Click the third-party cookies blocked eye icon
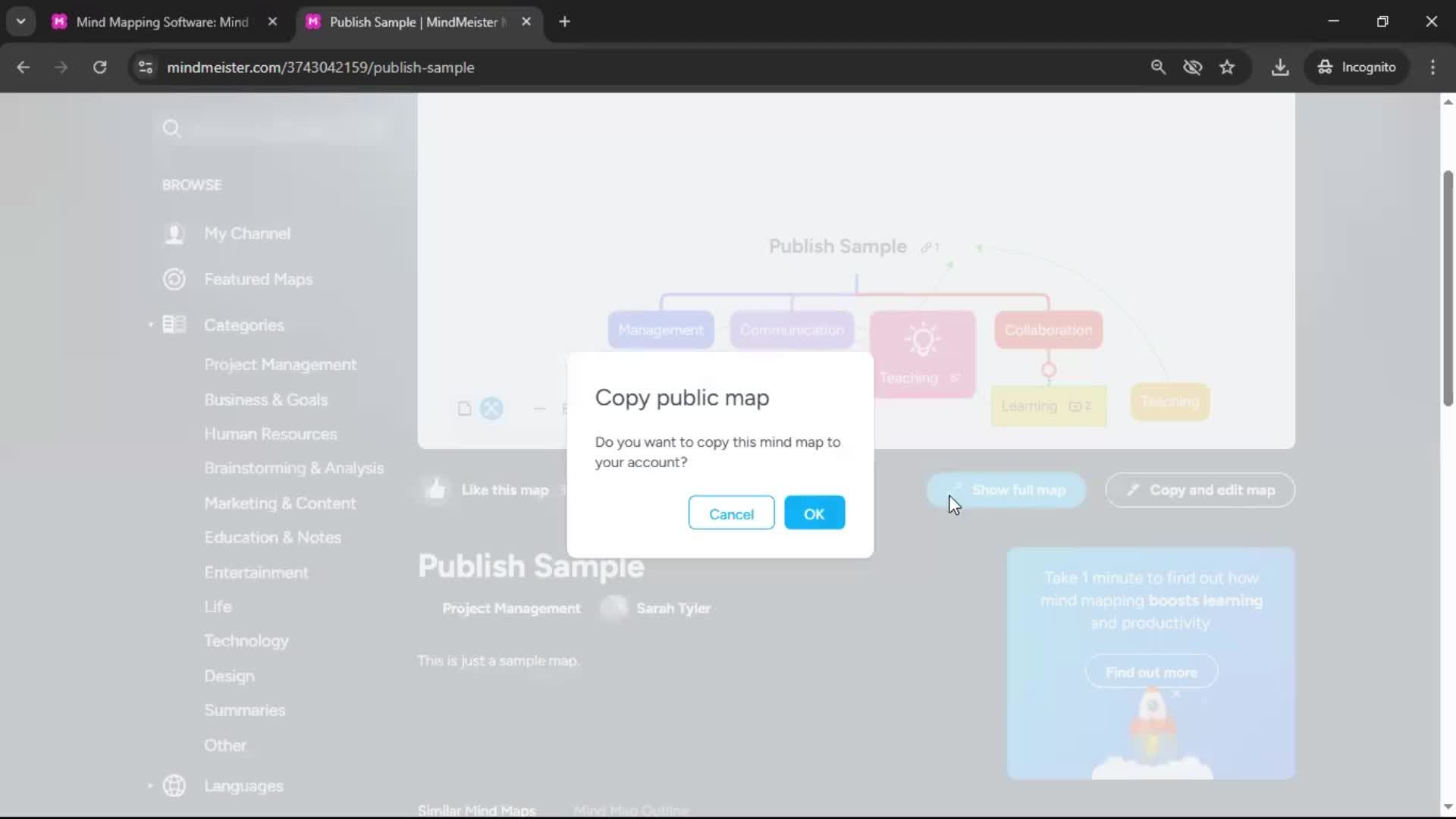 (x=1193, y=67)
